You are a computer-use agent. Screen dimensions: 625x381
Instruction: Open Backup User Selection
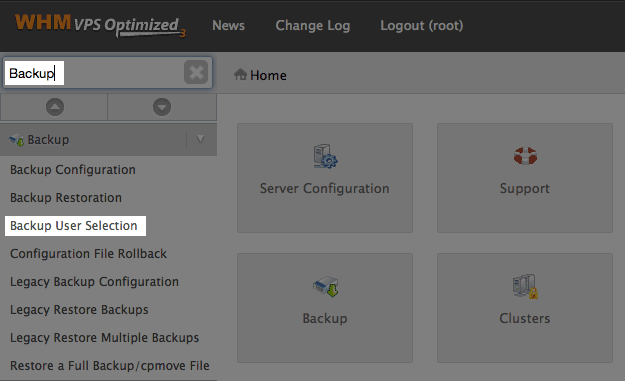coord(74,226)
